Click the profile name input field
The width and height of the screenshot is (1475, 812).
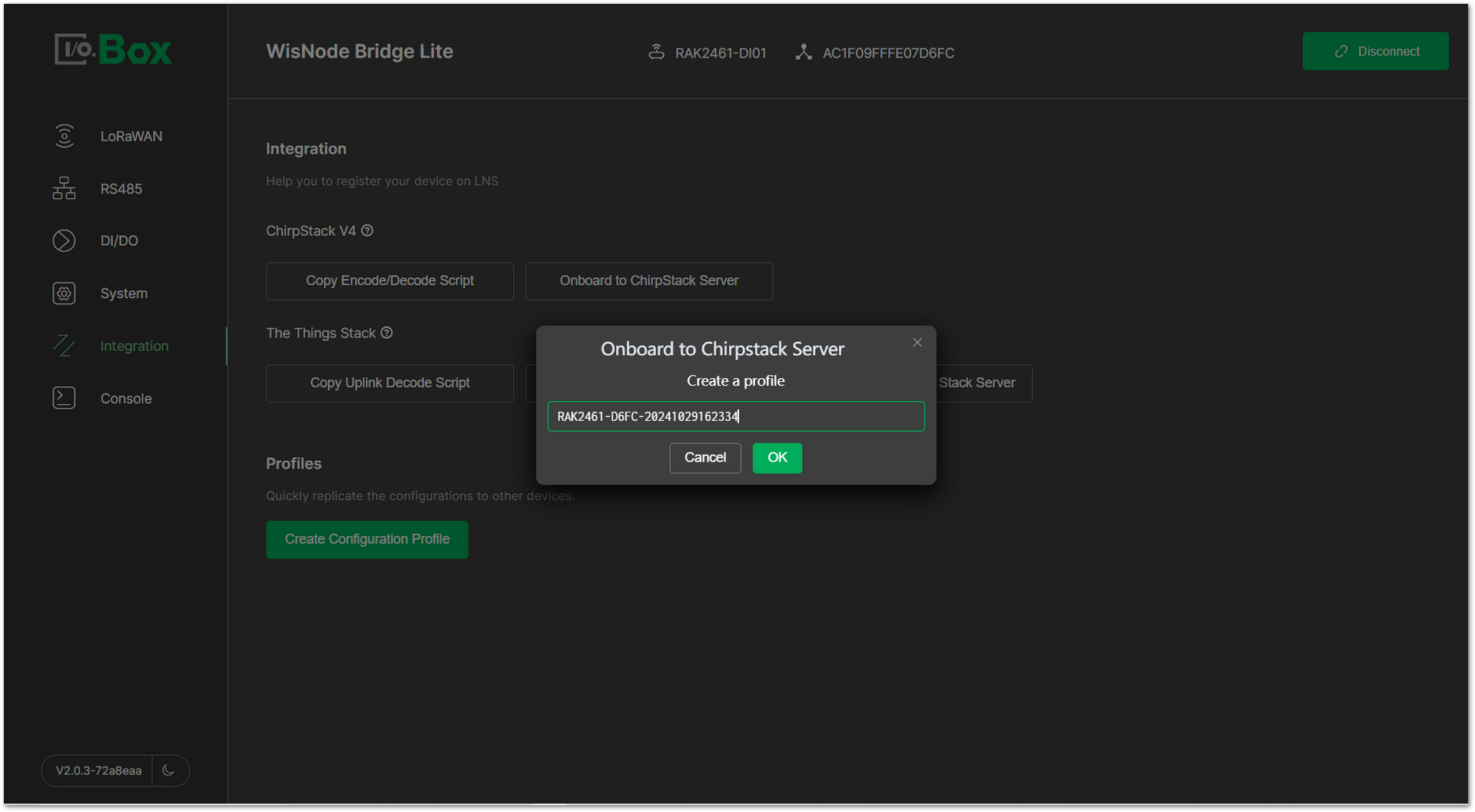[x=736, y=416]
